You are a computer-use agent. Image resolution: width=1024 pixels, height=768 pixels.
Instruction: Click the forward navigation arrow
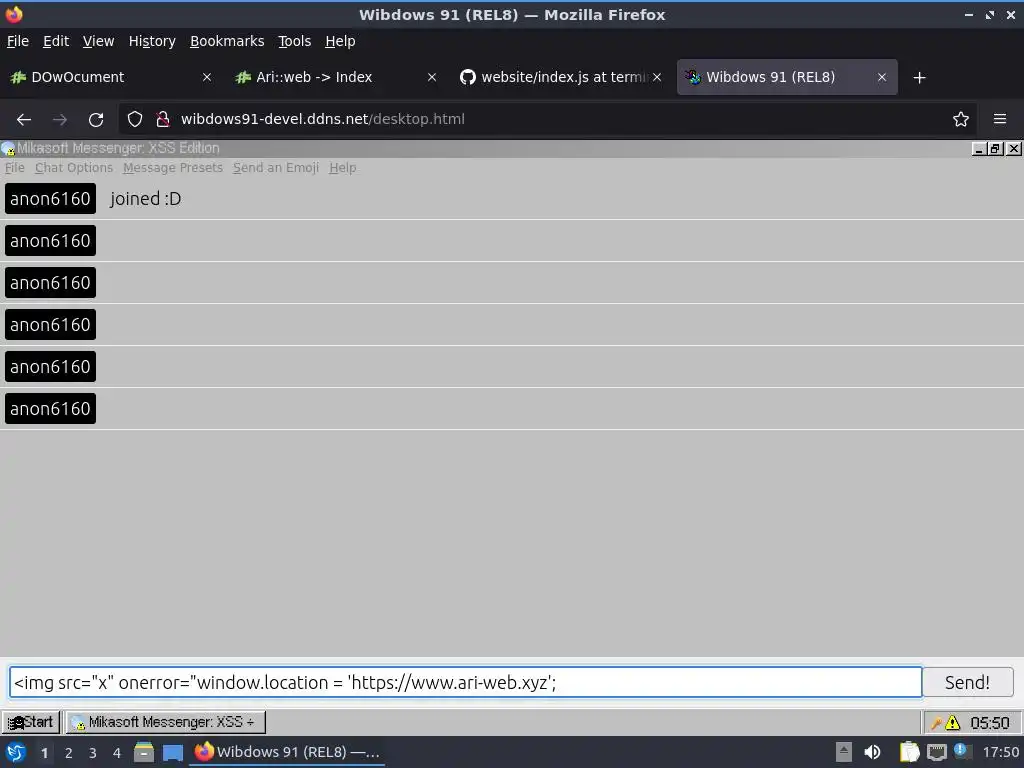click(59, 120)
